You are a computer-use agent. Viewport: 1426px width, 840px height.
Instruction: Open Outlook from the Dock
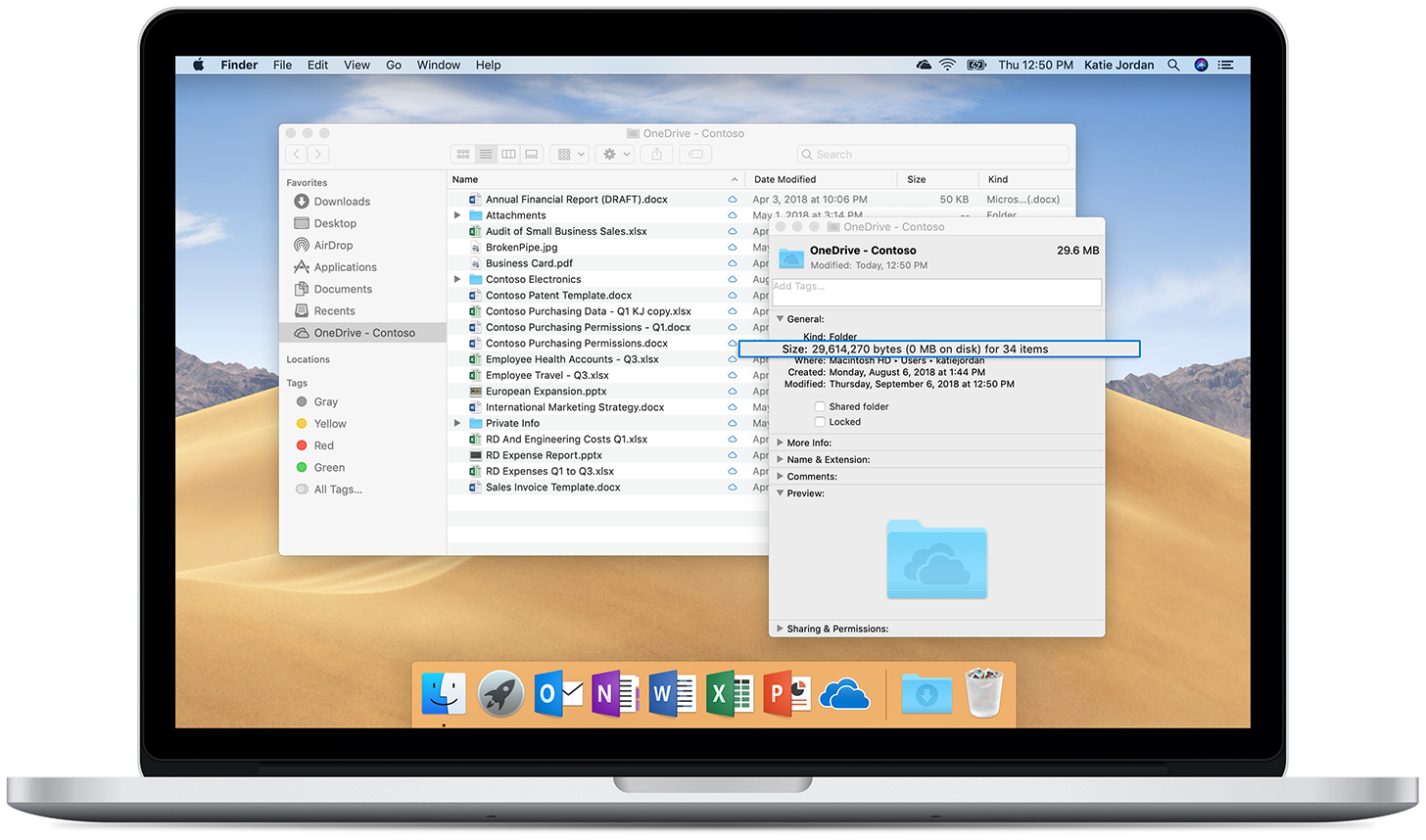(x=557, y=693)
